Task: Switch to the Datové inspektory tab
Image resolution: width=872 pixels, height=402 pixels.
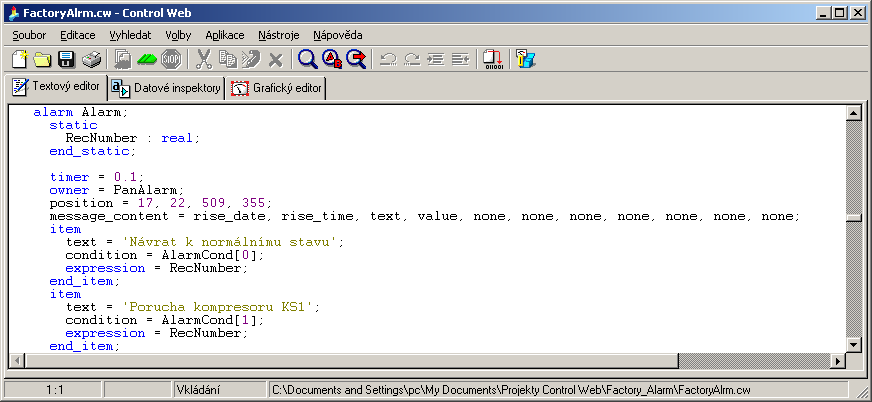Action: coord(166,88)
